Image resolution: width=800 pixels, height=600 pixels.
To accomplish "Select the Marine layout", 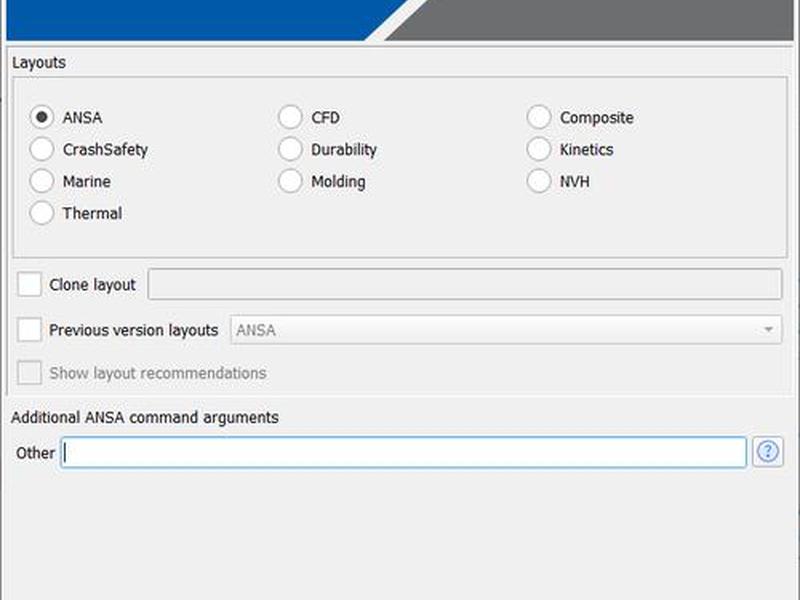I will pos(42,181).
